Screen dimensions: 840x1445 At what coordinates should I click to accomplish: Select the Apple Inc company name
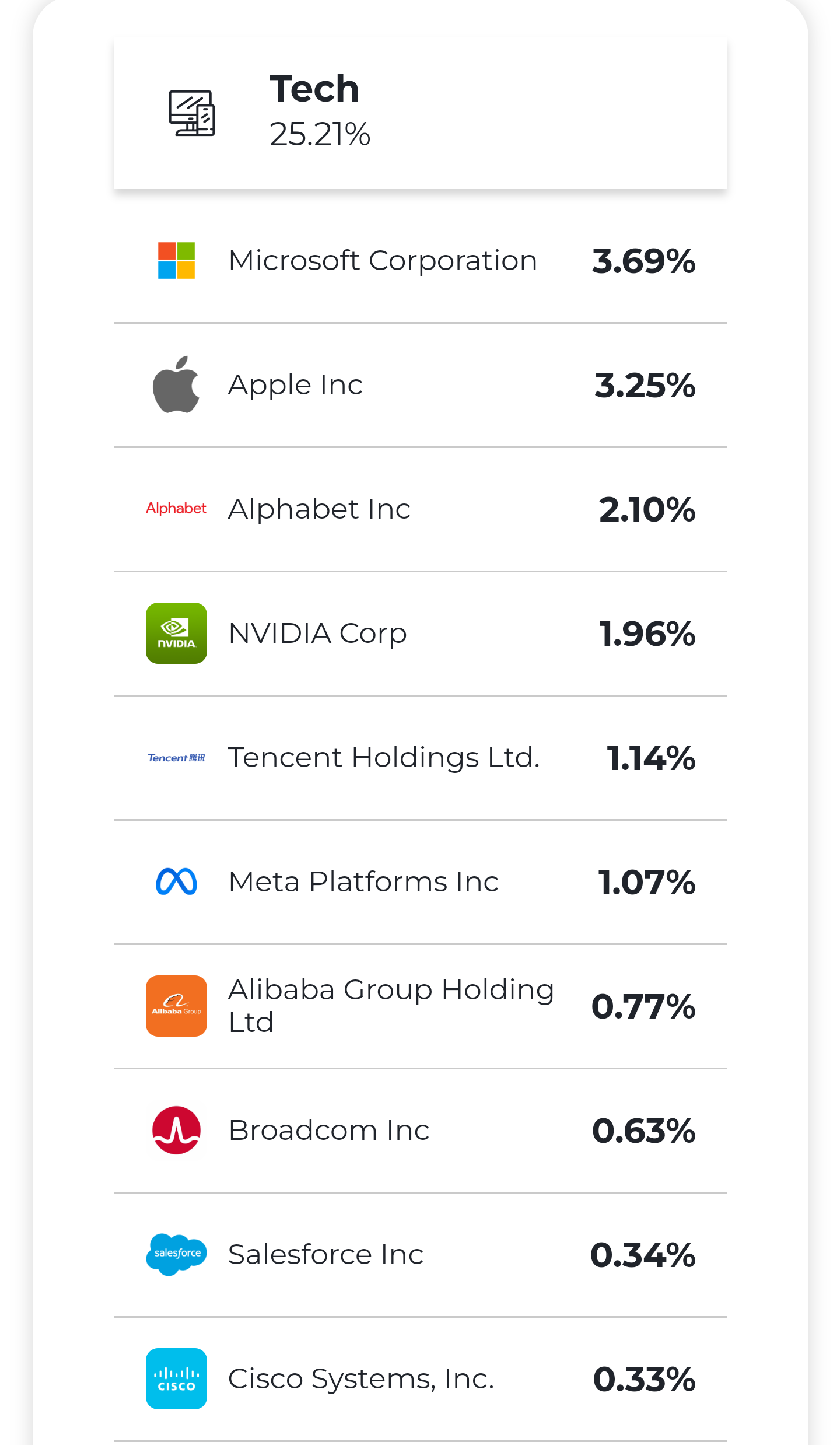click(295, 385)
